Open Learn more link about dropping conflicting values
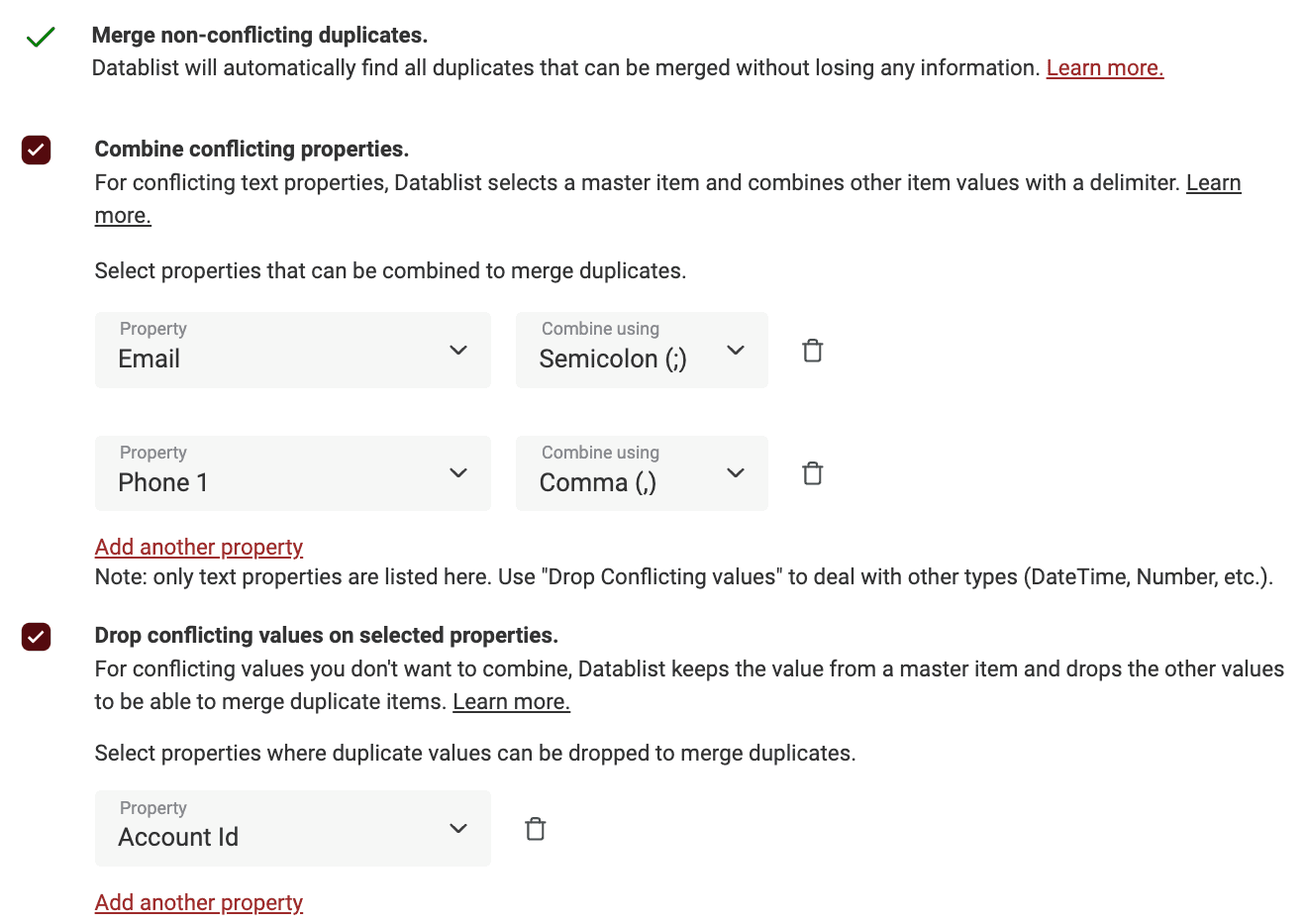 tap(511, 701)
